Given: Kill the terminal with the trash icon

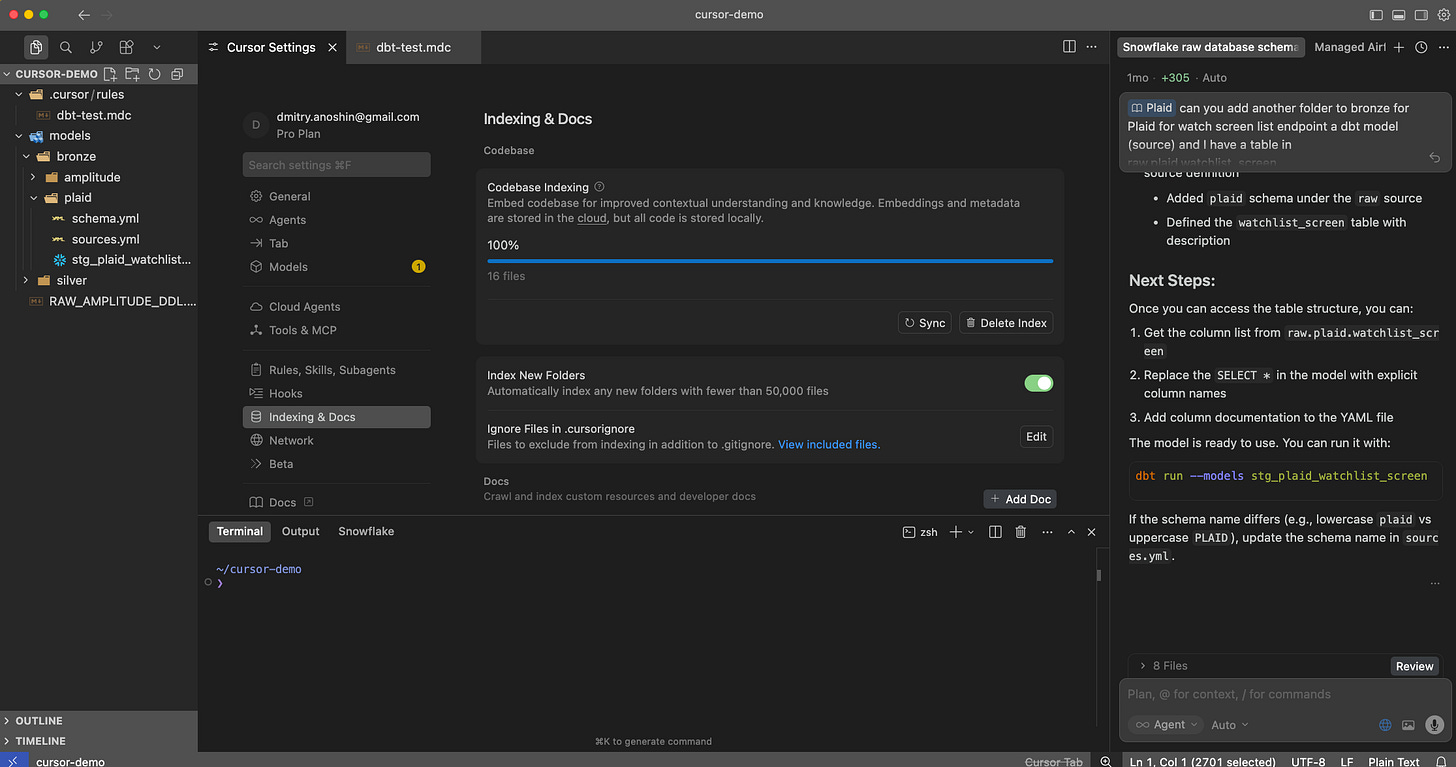Looking at the screenshot, I should point(1021,532).
